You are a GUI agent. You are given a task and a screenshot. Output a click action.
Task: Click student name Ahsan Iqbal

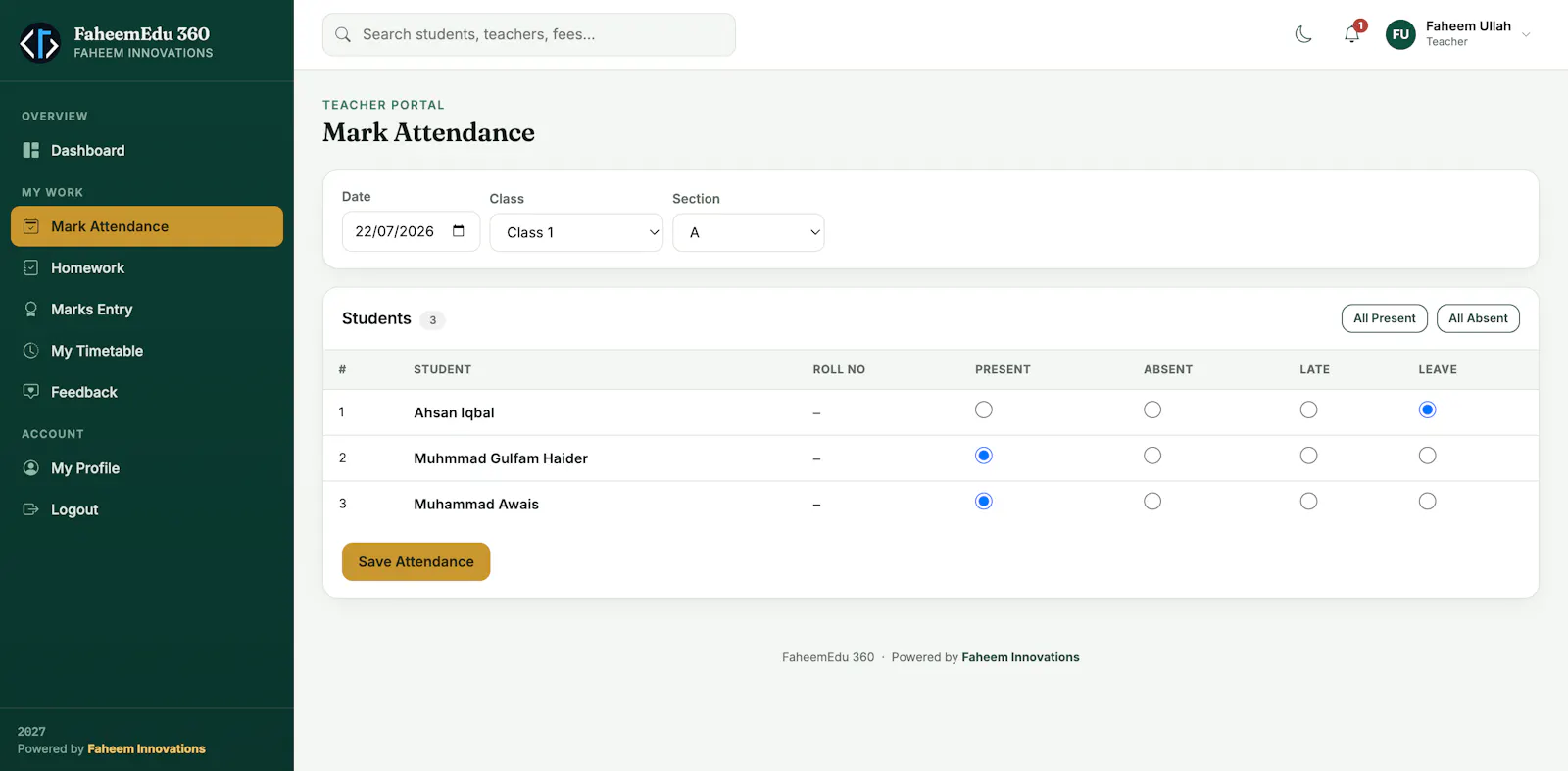tap(454, 412)
